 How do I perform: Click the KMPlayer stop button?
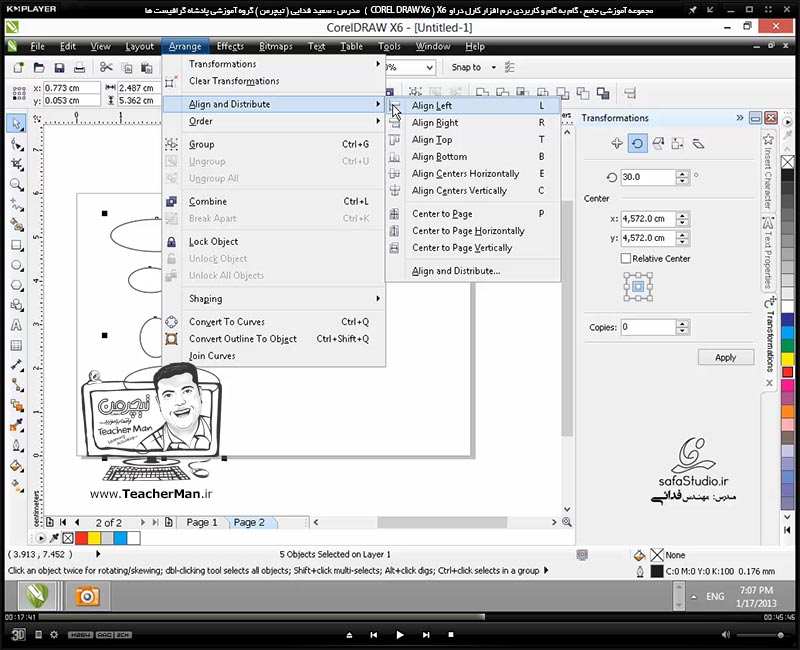click(451, 635)
